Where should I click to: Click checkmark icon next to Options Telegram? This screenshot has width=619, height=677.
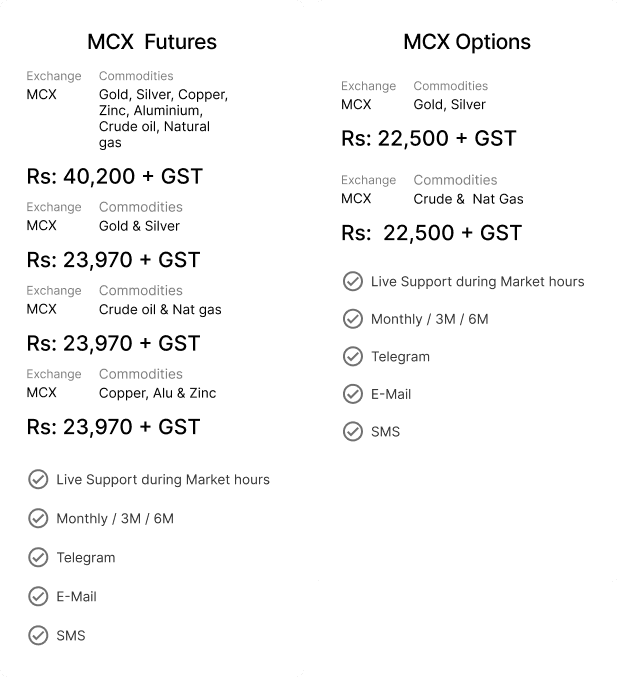(x=353, y=357)
